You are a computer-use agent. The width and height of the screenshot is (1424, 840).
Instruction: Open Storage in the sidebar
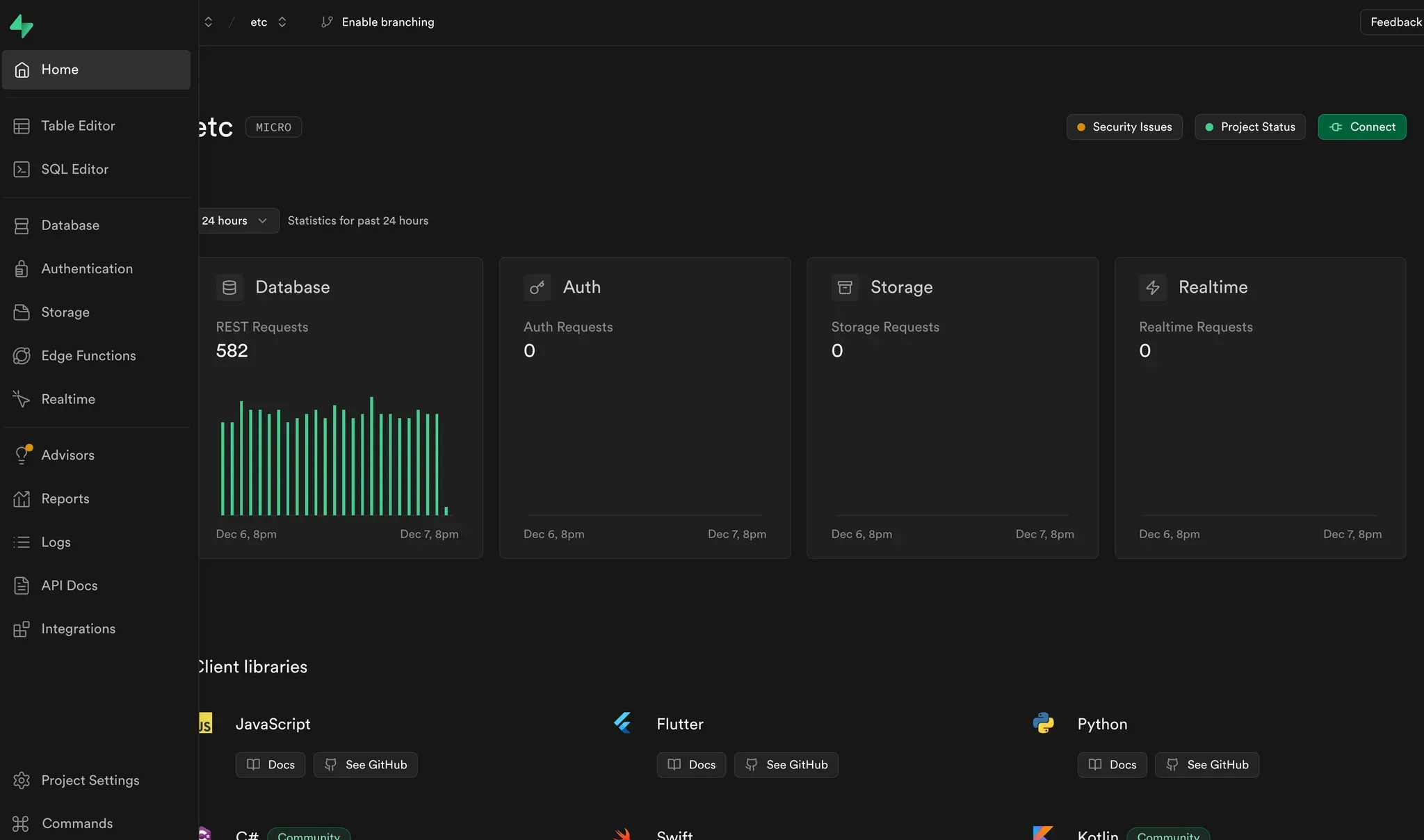tap(96, 312)
